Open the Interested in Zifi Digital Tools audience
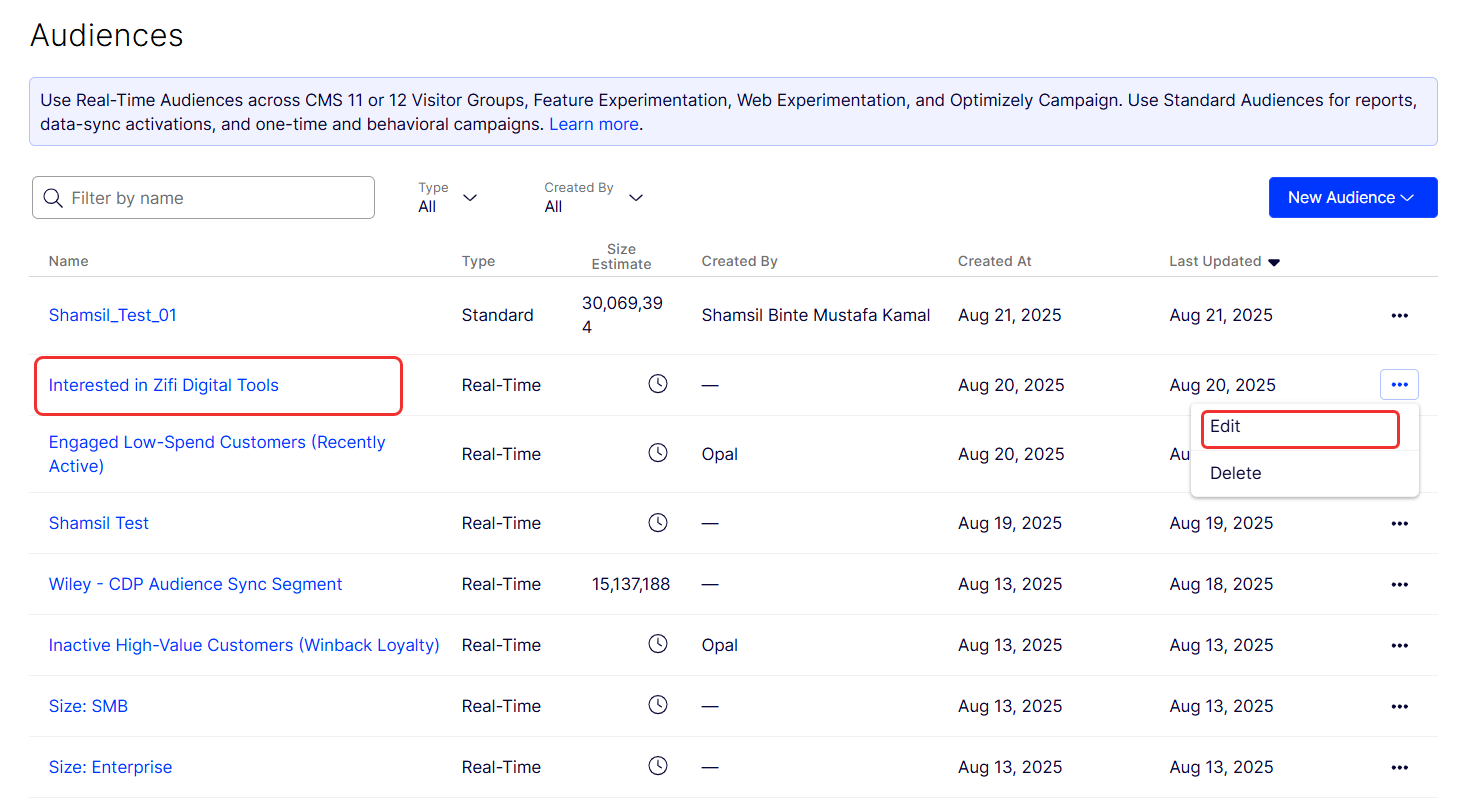 (164, 385)
